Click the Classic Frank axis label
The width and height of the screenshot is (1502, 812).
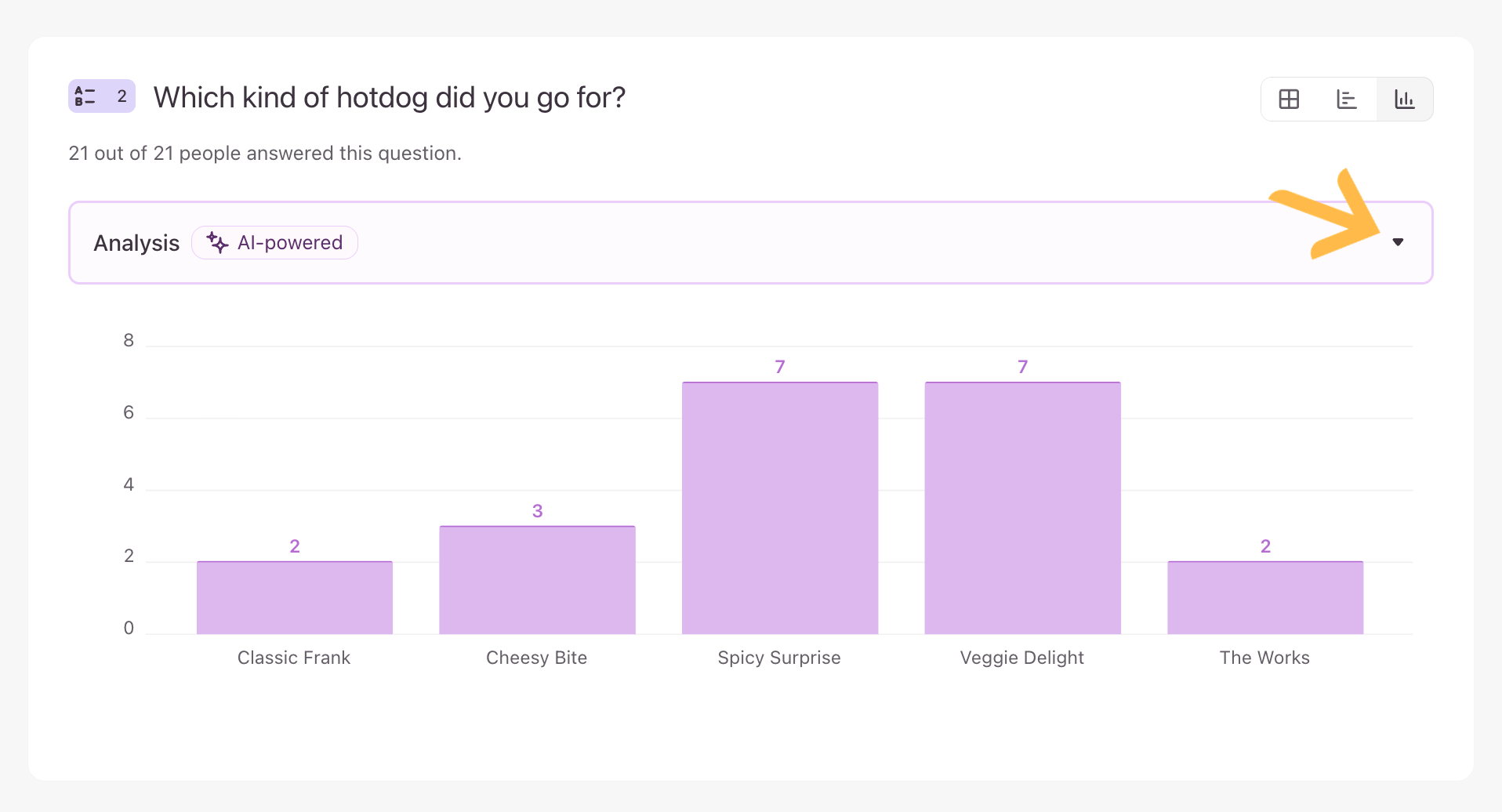click(294, 658)
